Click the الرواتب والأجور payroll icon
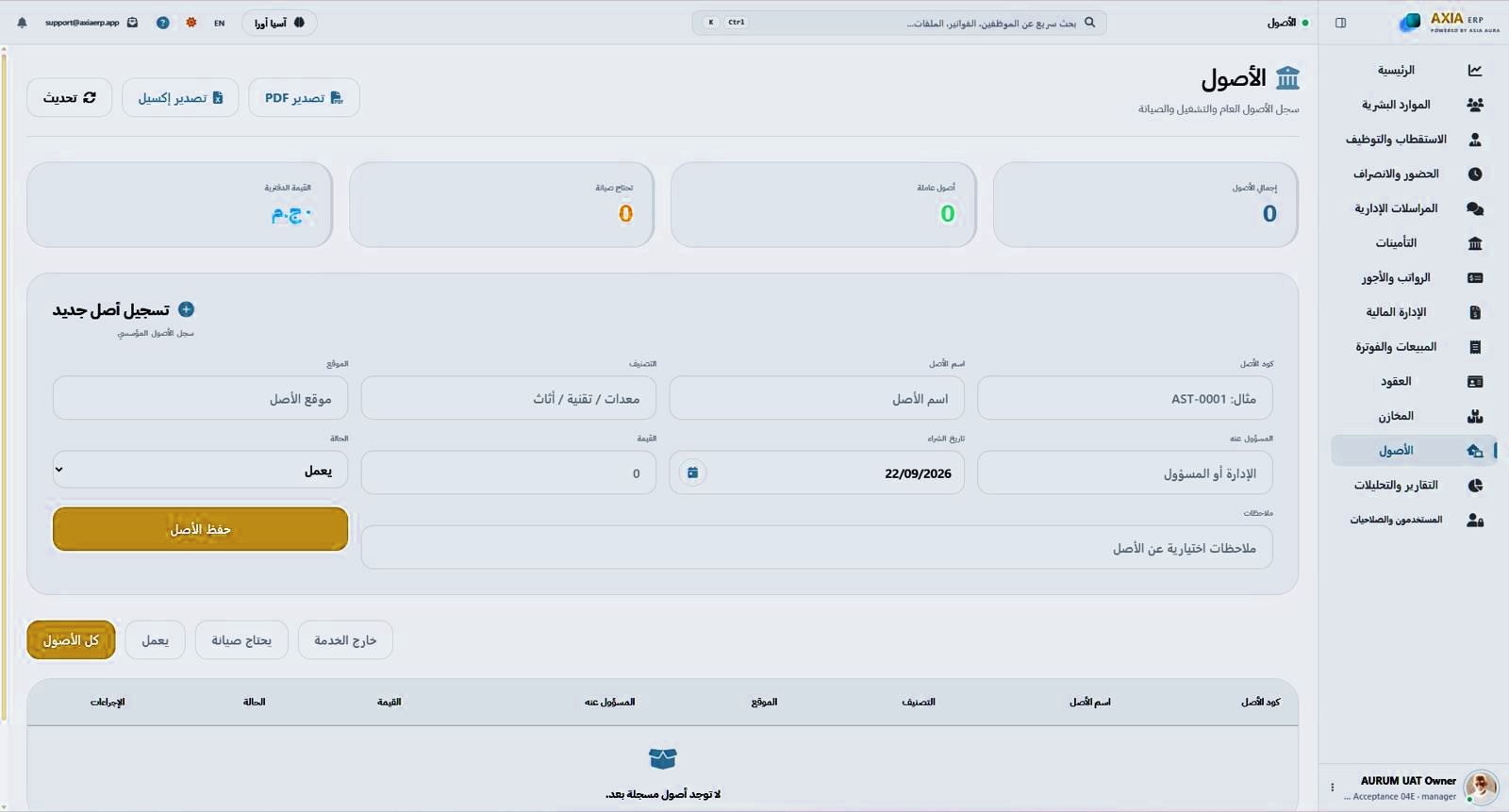The height and width of the screenshot is (812, 1509). [1475, 278]
